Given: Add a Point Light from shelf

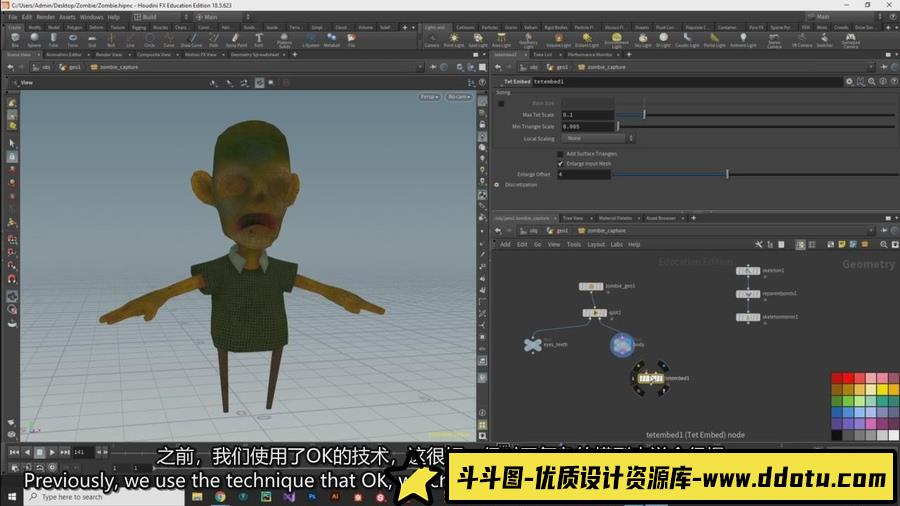Looking at the screenshot, I should click(x=453, y=40).
